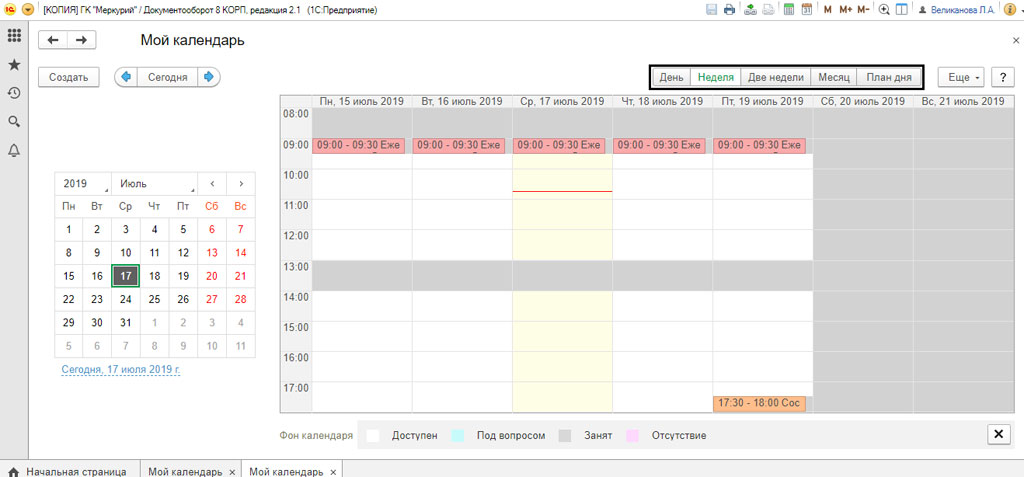Open Favorites star in sidebar

click(x=14, y=64)
